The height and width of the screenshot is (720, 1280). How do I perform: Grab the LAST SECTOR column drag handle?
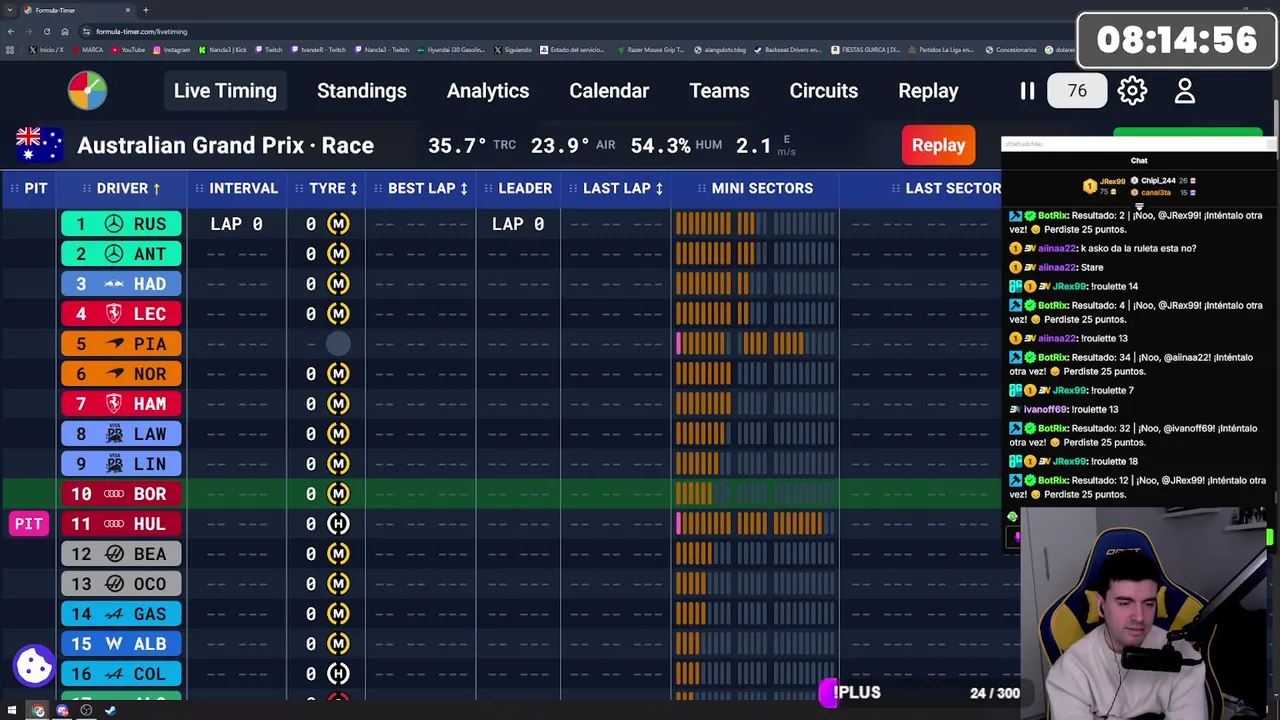895,188
